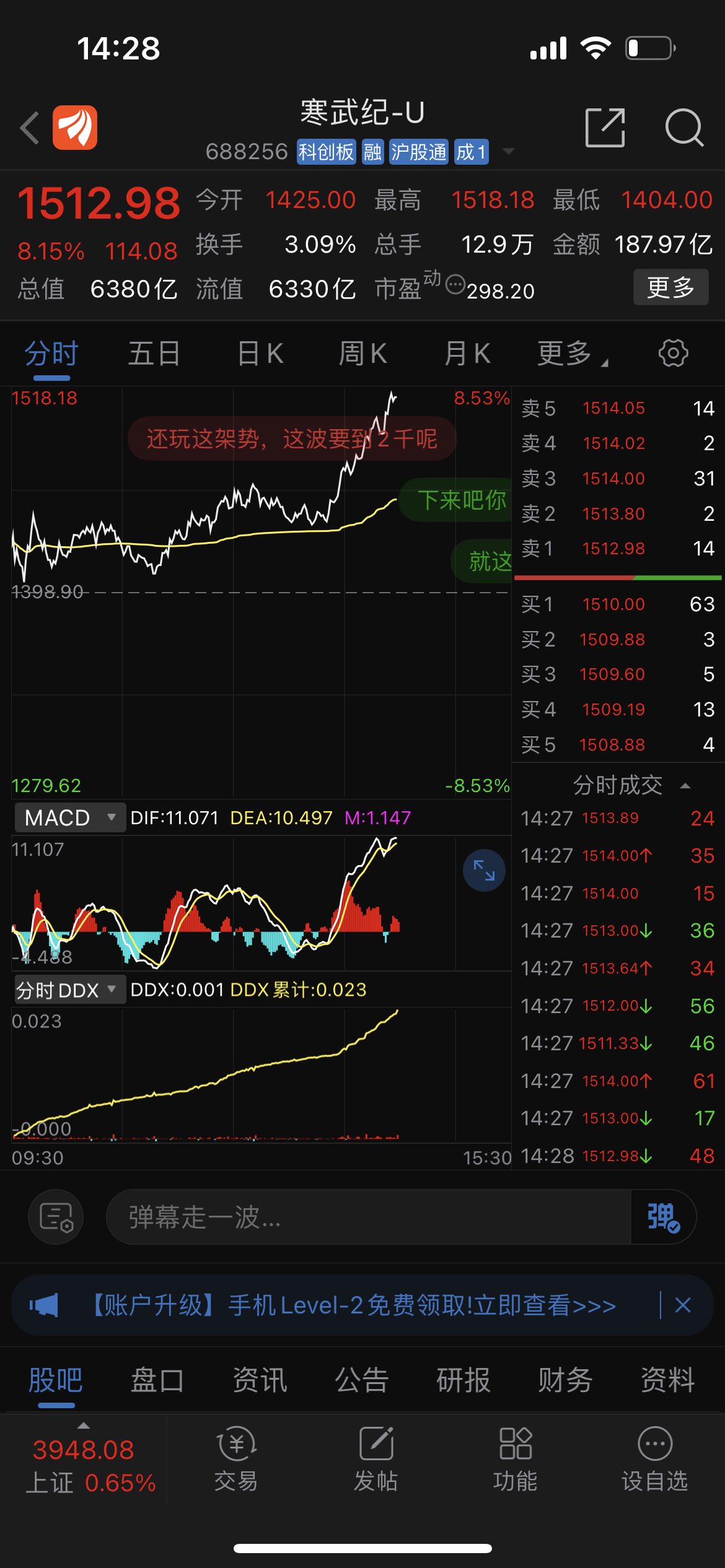
Task: Tap the 更多 quote details button
Action: coord(670,287)
